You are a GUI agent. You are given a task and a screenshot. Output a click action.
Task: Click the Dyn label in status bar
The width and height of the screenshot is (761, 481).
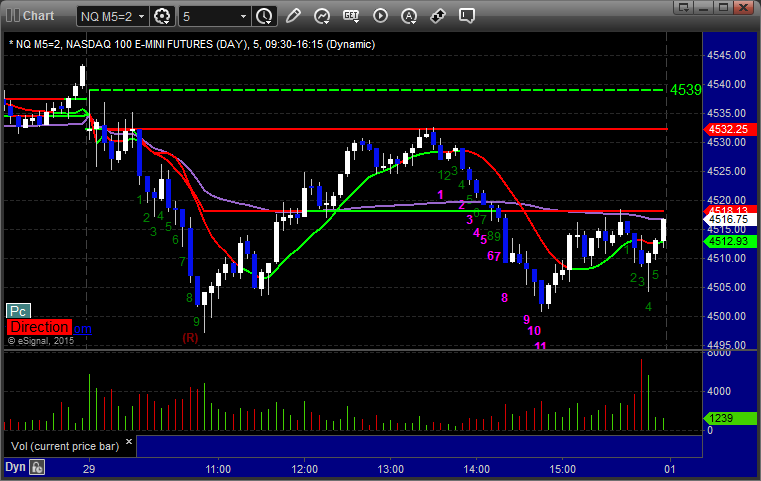click(15, 467)
